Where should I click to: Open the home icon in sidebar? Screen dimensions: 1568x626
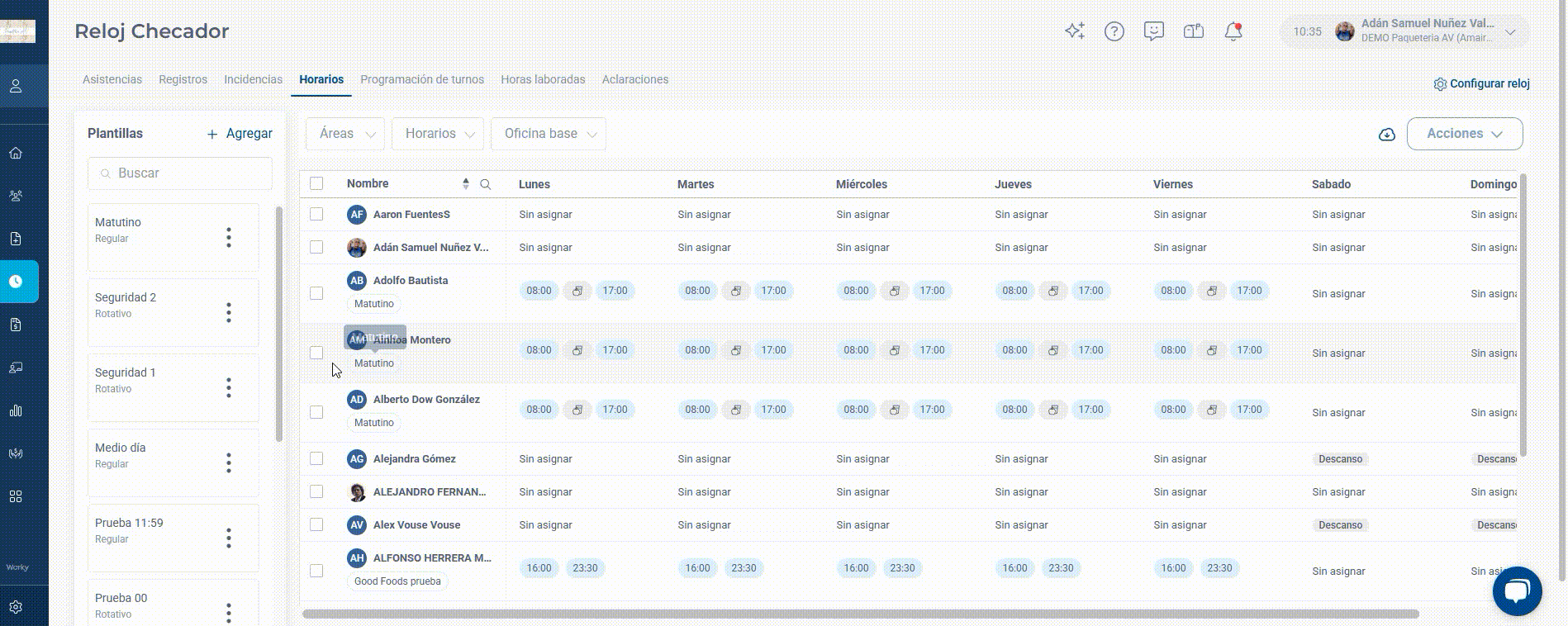pyautogui.click(x=16, y=153)
